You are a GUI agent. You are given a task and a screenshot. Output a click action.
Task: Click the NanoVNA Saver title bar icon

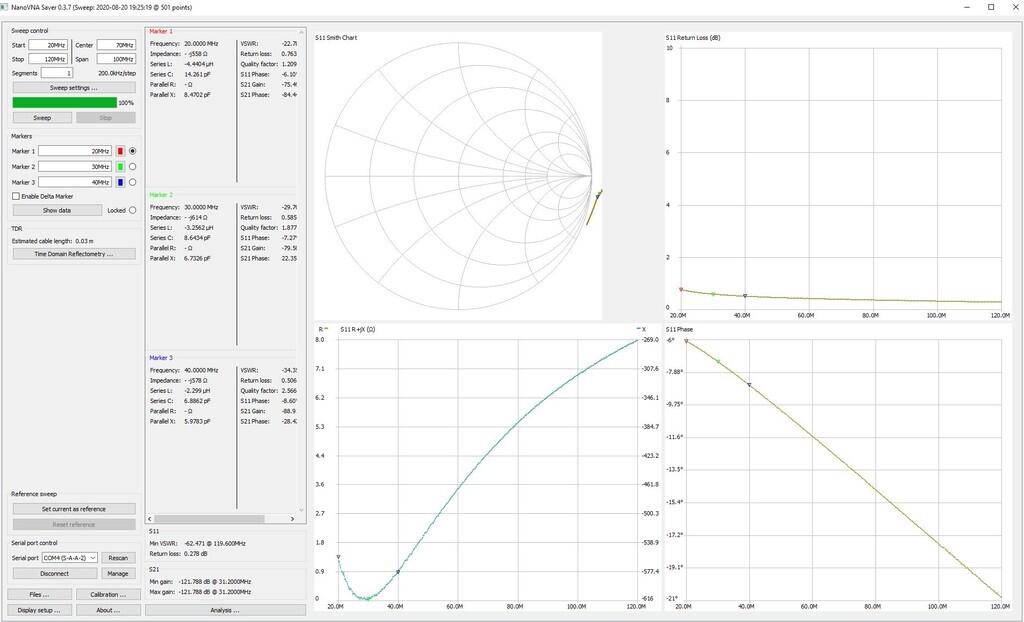coord(5,7)
